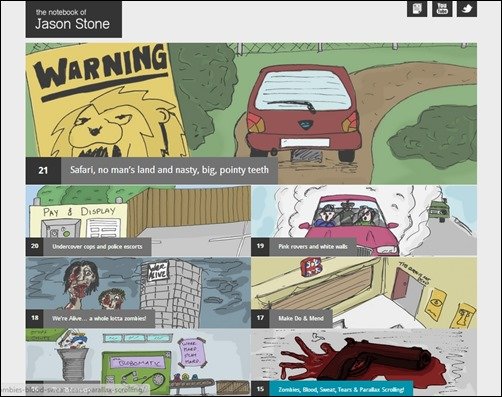Image resolution: width=502 pixels, height=397 pixels.
Task: Open the blog/notebook icon in header
Action: pyautogui.click(x=417, y=9)
